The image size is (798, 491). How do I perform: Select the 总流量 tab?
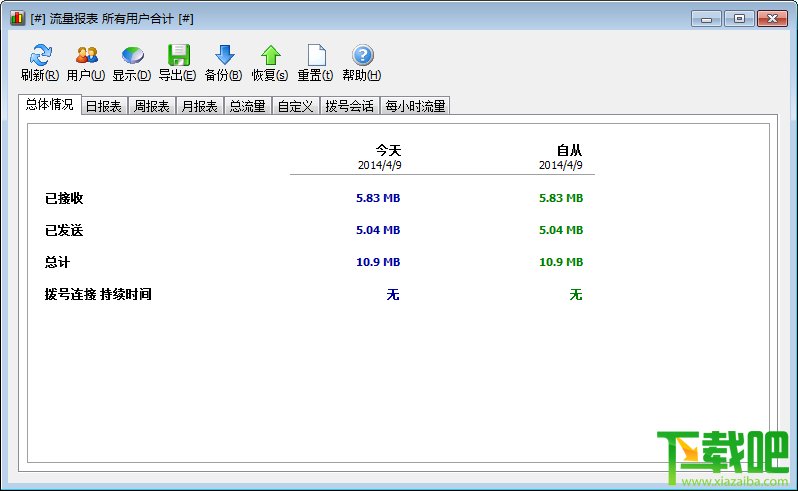[x=247, y=106]
